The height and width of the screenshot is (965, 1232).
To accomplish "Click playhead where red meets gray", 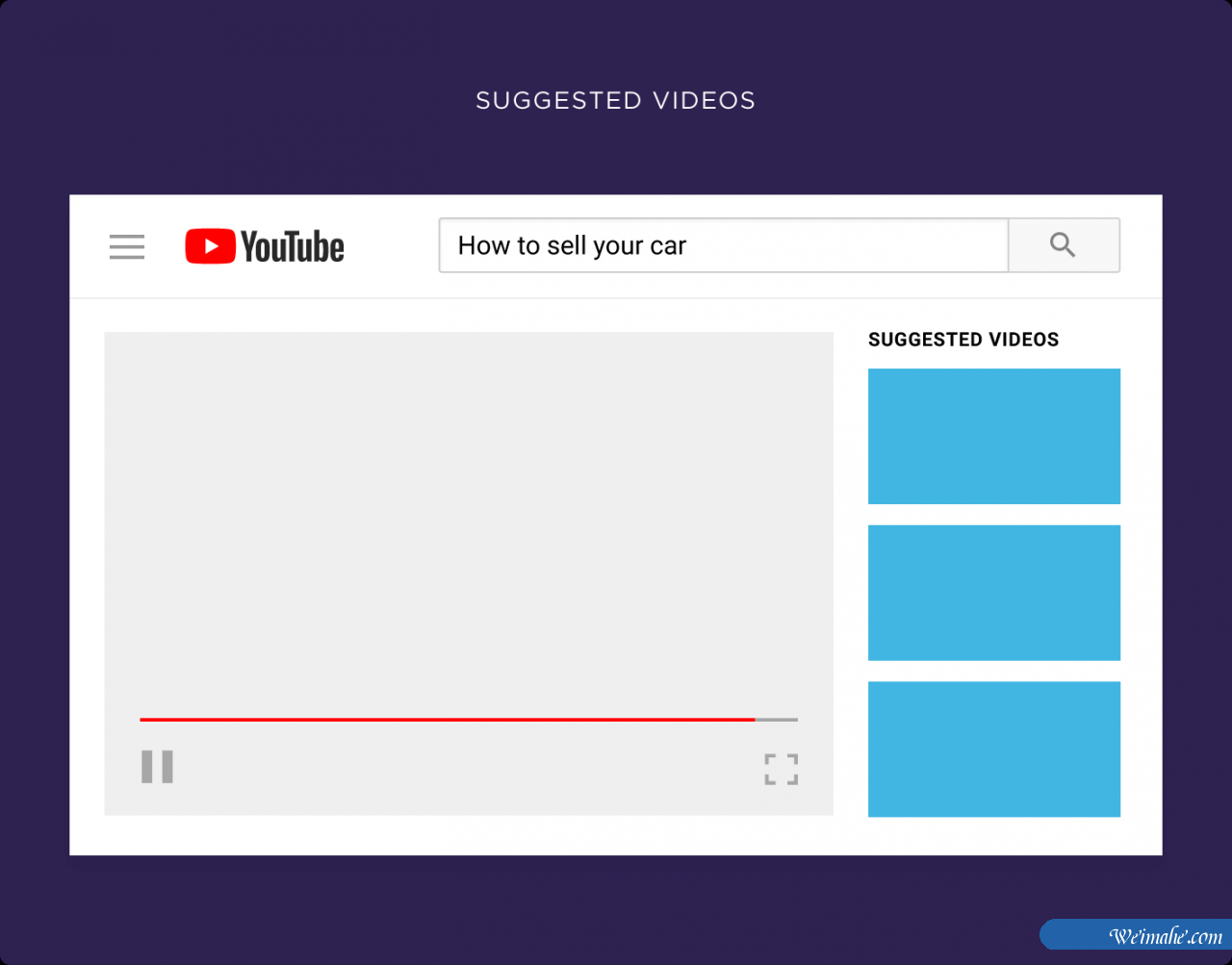I will [756, 719].
